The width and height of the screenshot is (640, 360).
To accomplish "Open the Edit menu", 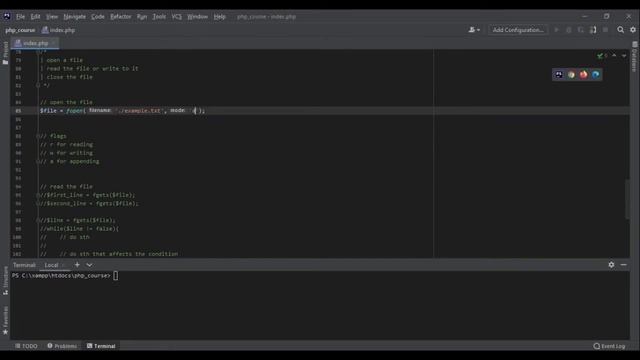I will coord(36,17).
